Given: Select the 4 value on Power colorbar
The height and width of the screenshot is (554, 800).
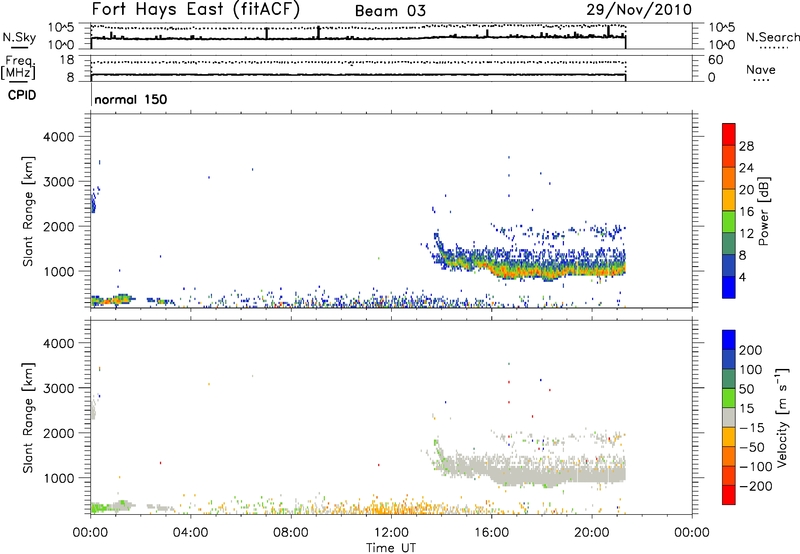Looking at the screenshot, I should pos(743,278).
